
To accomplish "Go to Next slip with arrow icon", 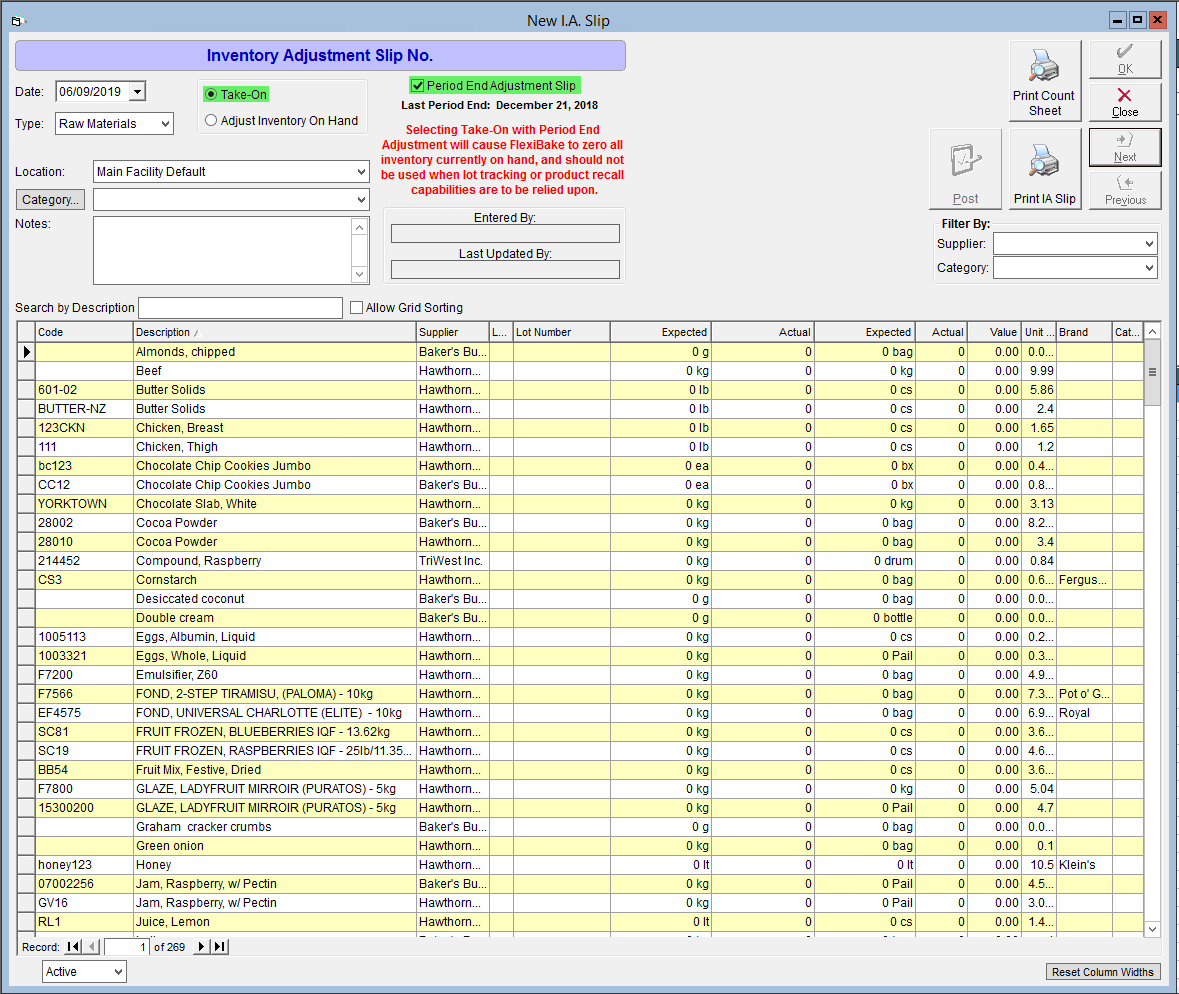I will (1125, 147).
